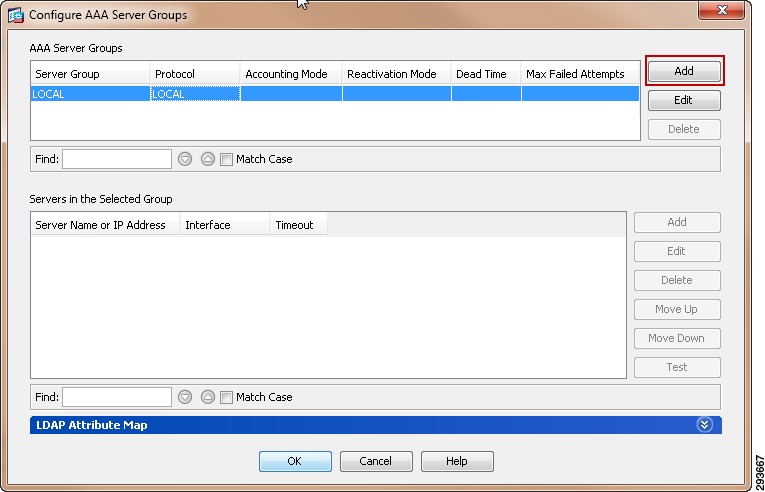Viewport: 765px width, 492px height.
Task: Enable Match Case for servers search
Action: pos(226,397)
